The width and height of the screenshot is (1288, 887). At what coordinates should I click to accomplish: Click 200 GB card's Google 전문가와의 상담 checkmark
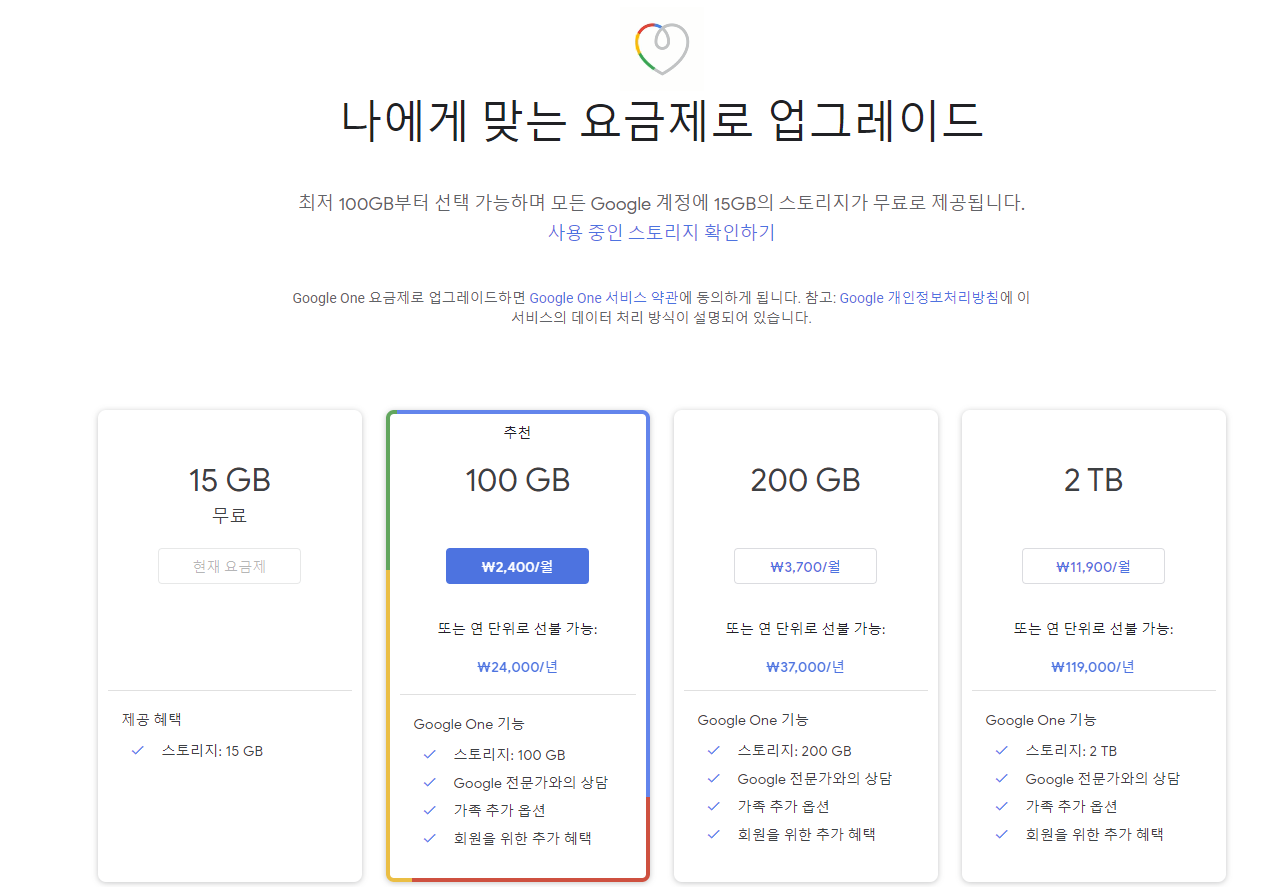click(x=714, y=778)
